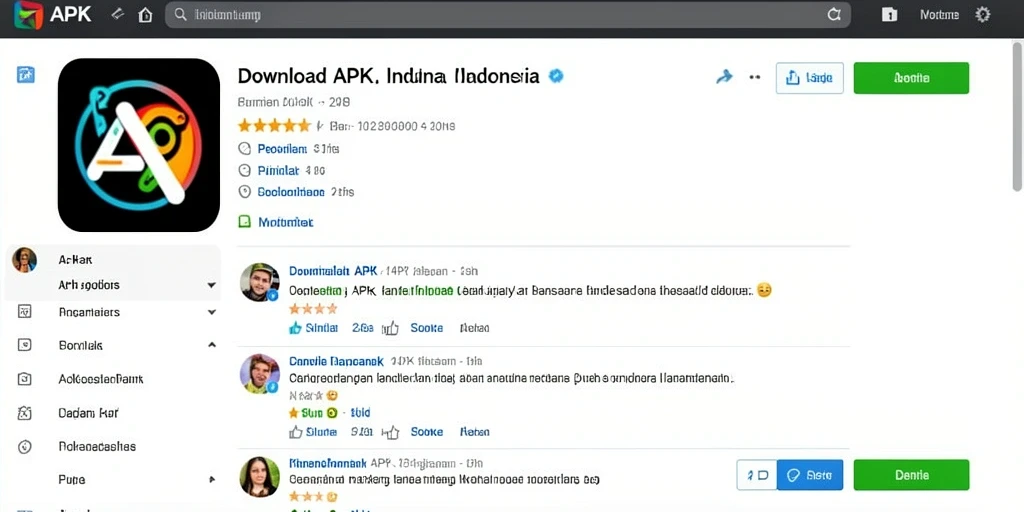Expand the Pure sidebar submenu arrow
This screenshot has width=1024, height=512.
click(x=212, y=479)
